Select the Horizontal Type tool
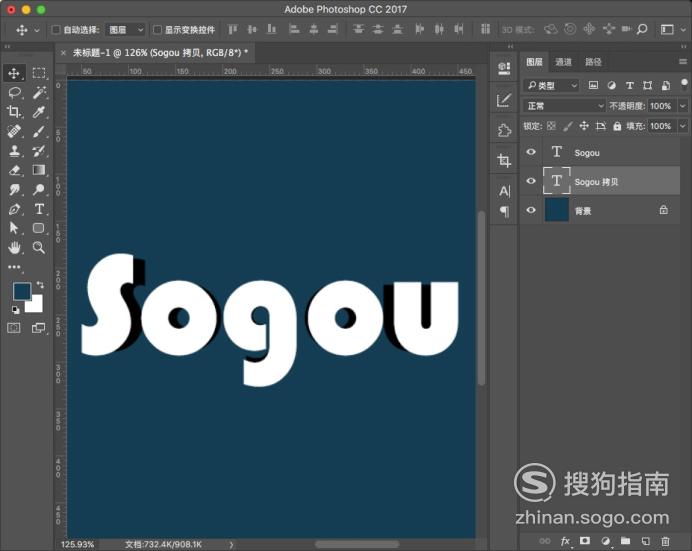 pos(39,209)
